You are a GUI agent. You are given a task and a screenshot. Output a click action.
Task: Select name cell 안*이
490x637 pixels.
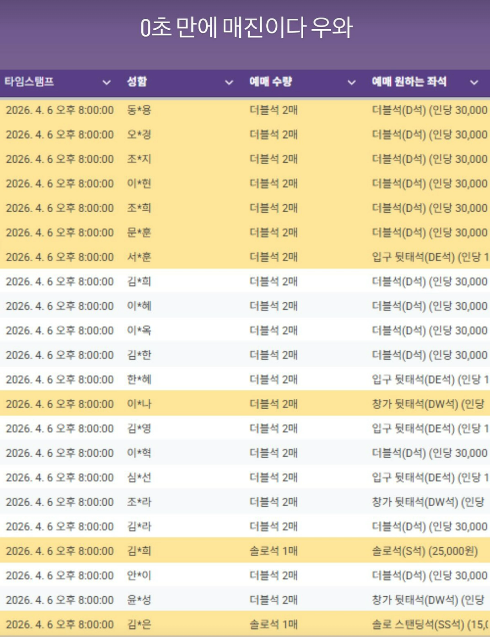pos(139,575)
